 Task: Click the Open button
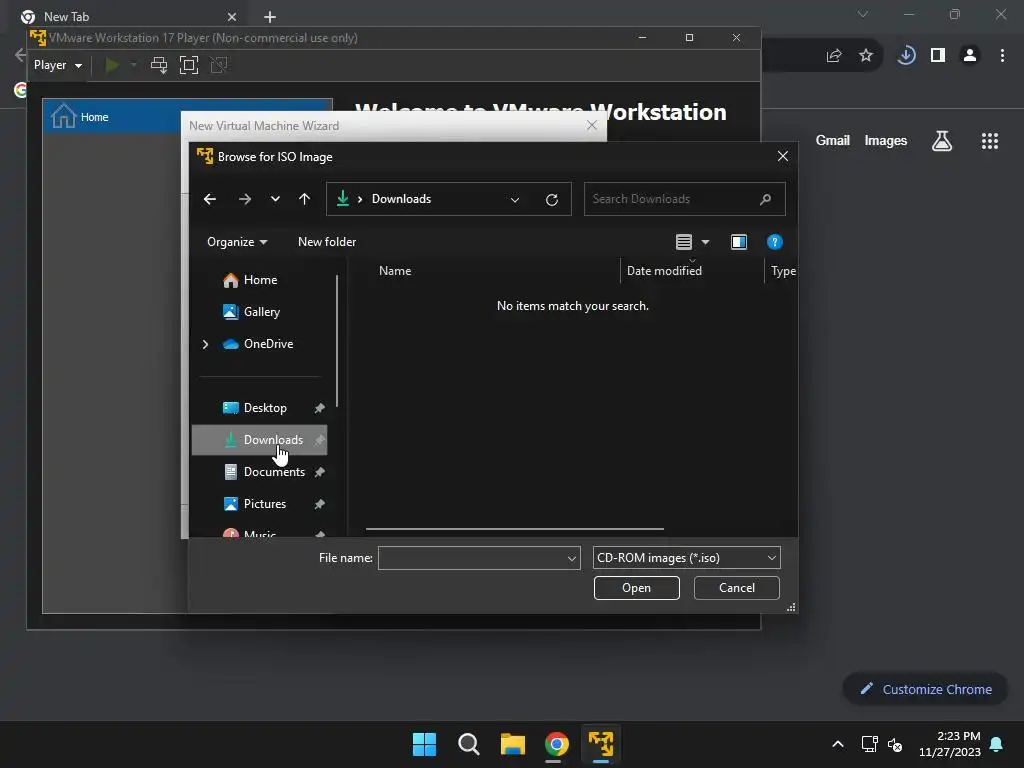point(636,588)
